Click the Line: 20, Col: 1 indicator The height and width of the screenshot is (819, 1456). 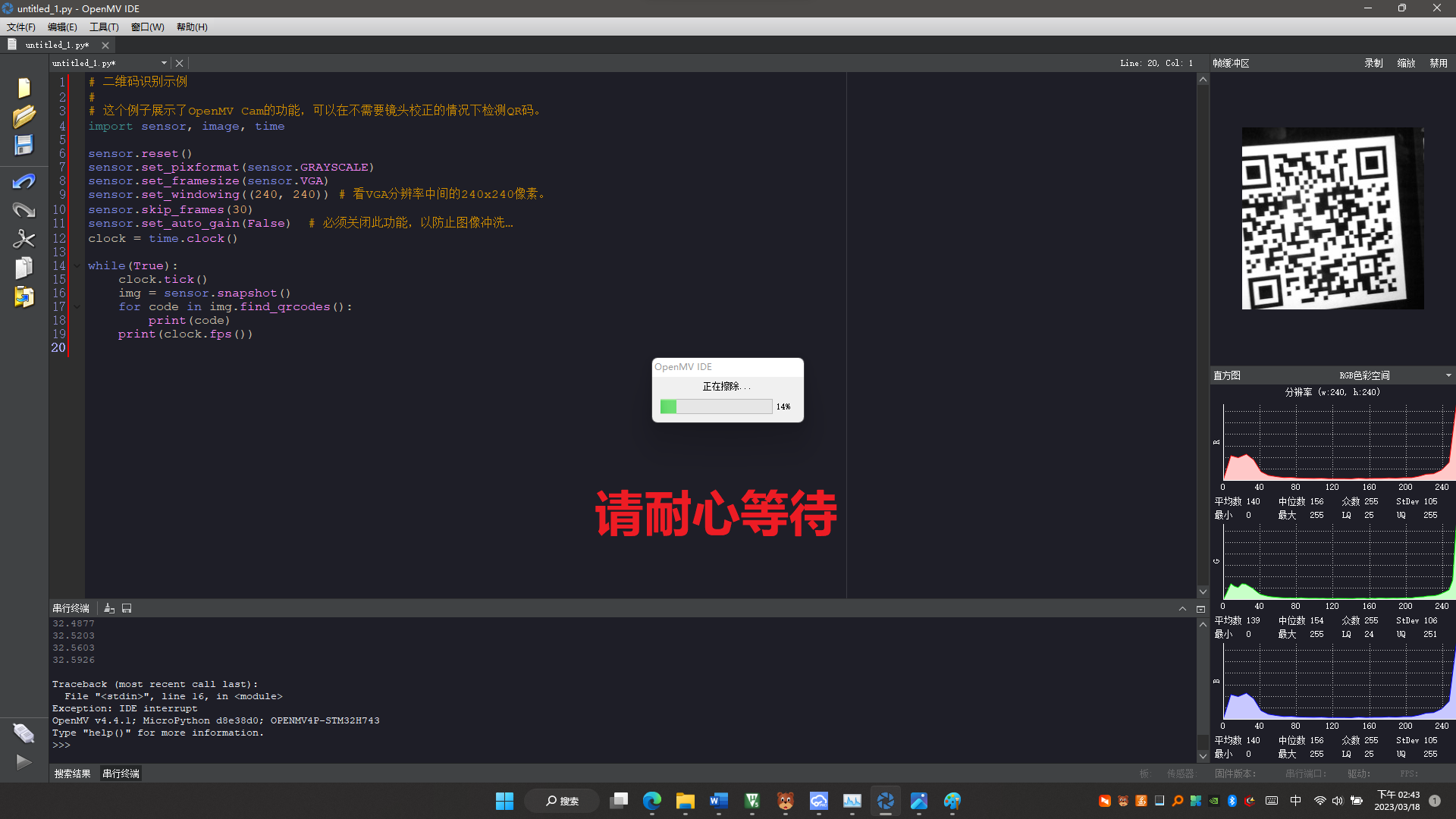click(x=1156, y=63)
